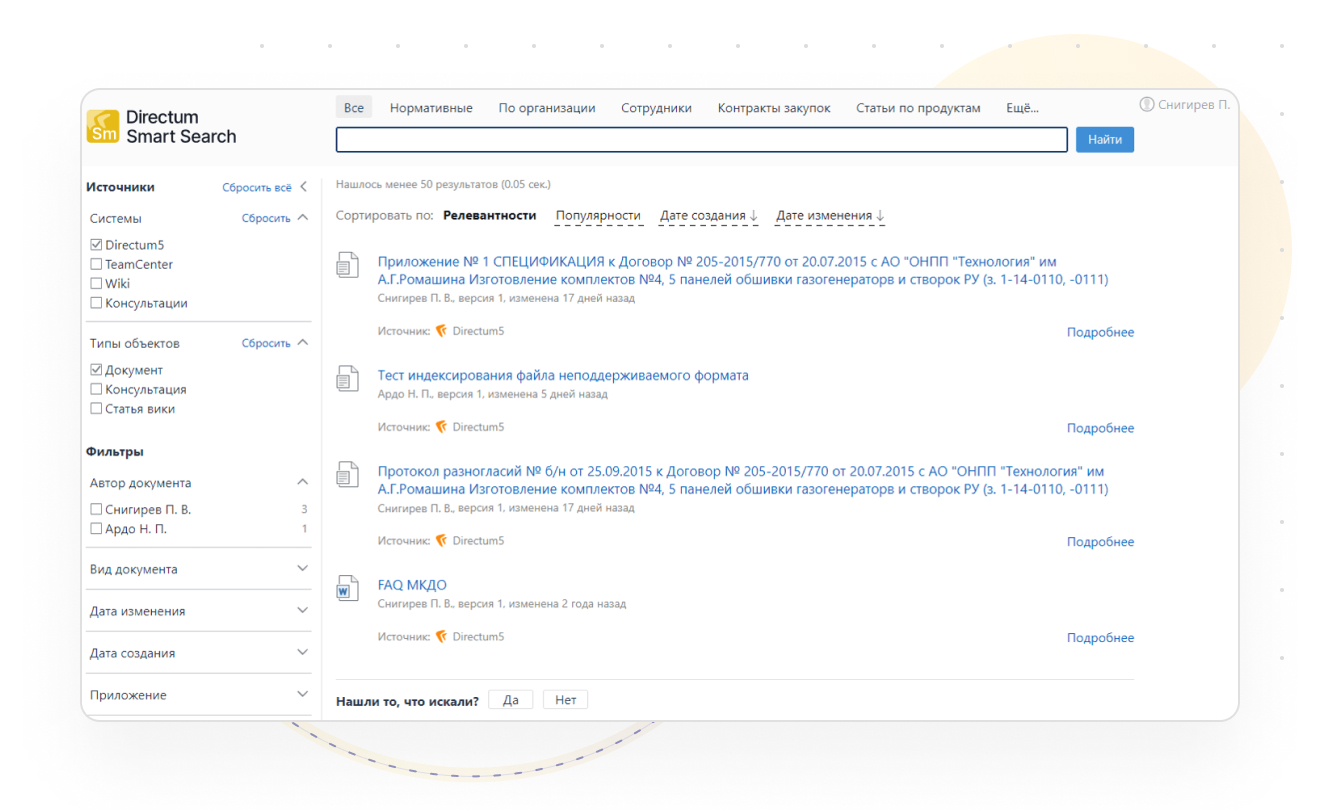The width and height of the screenshot is (1320, 810).
Task: Open the Статьи по продуктам tab
Action: click(x=918, y=108)
